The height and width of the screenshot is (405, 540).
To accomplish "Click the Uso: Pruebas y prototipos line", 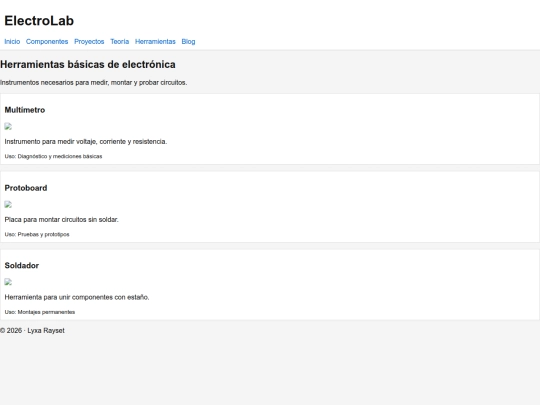I will click(37, 235).
